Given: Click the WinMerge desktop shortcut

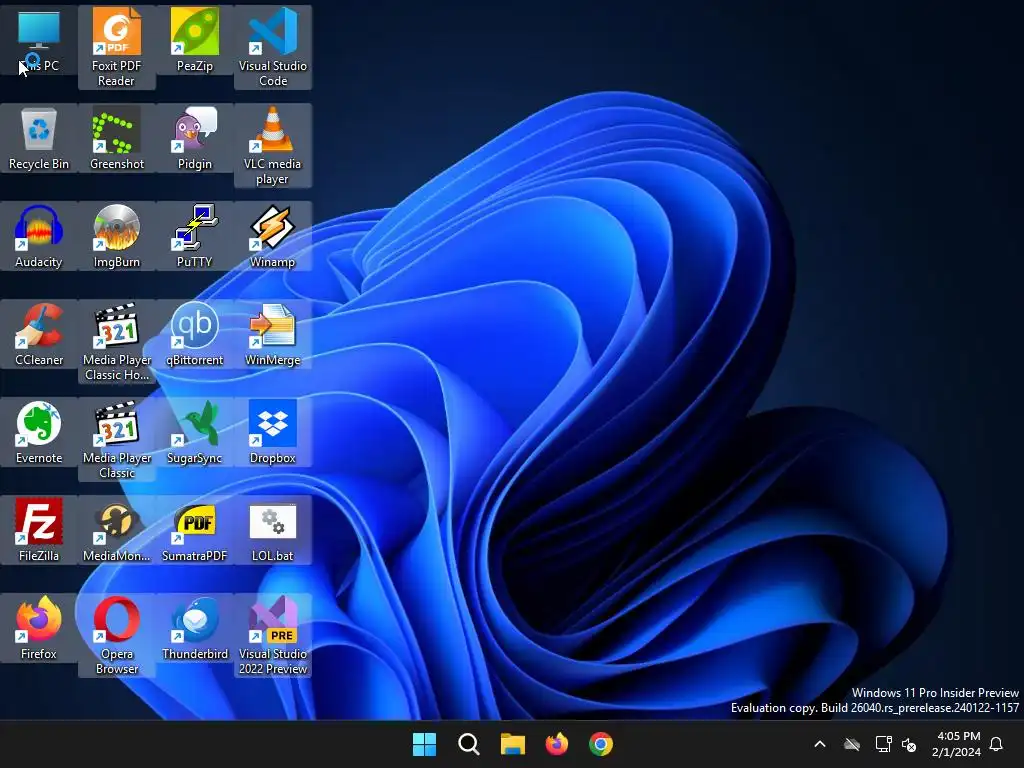Looking at the screenshot, I should (273, 334).
